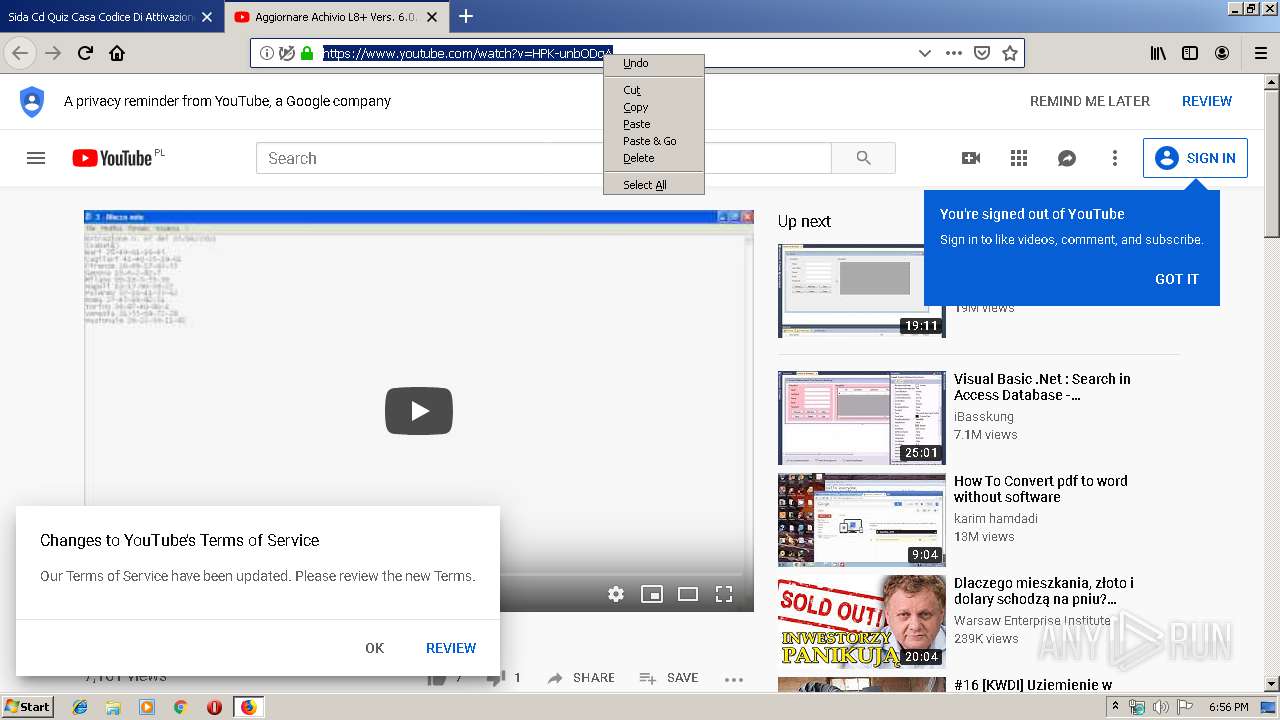Viewport: 1280px width, 720px height.
Task: Play the video with center play button
Action: pyautogui.click(x=419, y=410)
